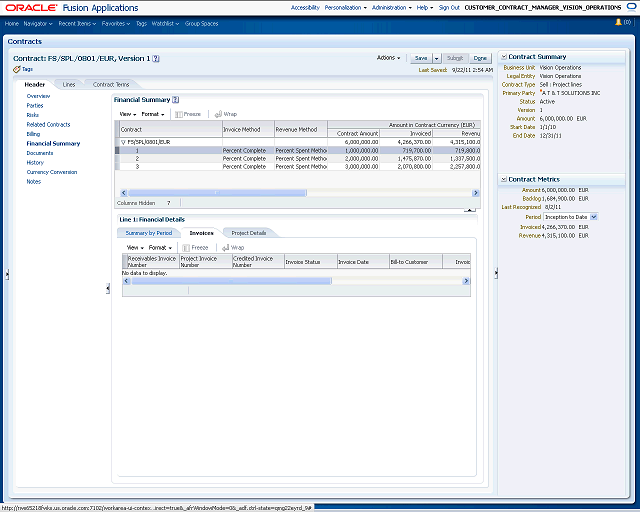Click the notifications bell icon
This screenshot has width=640, height=512.
click(618, 22)
